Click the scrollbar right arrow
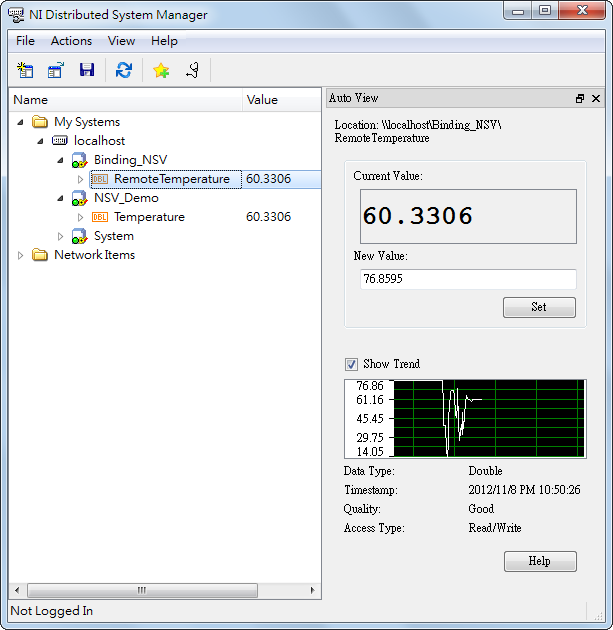Image resolution: width=613 pixels, height=630 pixels. coord(313,590)
